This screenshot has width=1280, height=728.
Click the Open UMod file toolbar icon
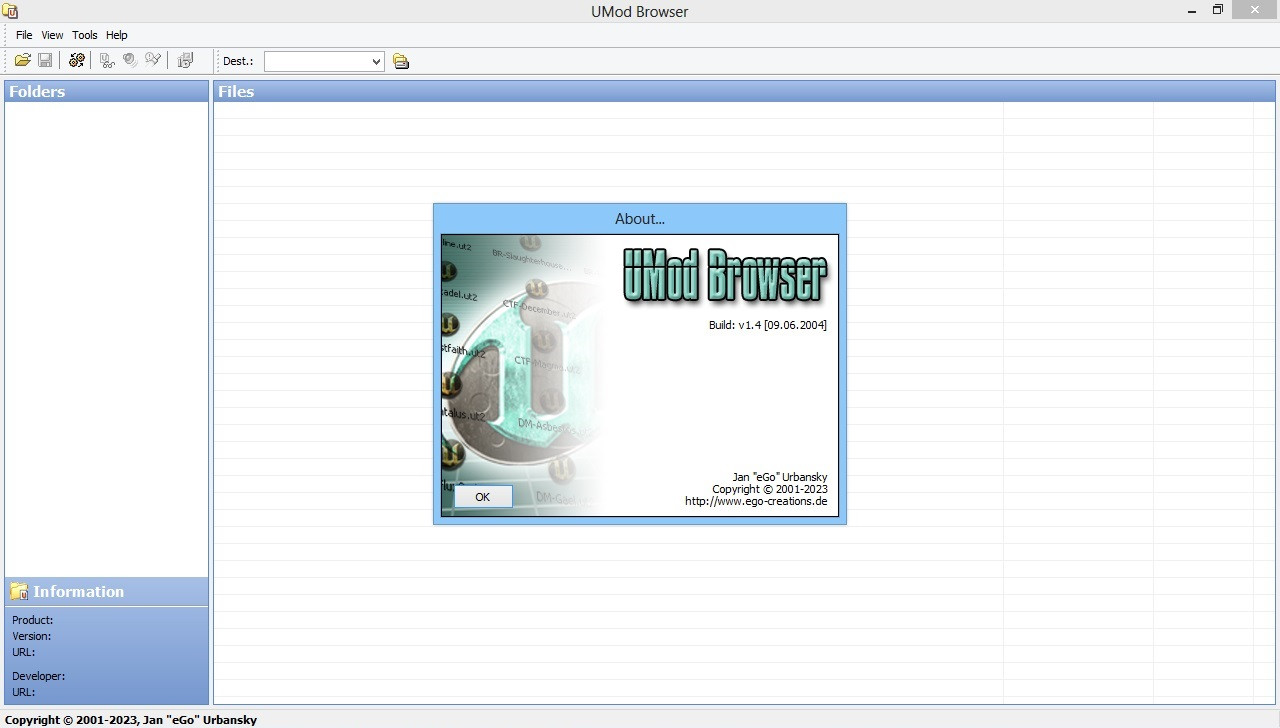[22, 60]
